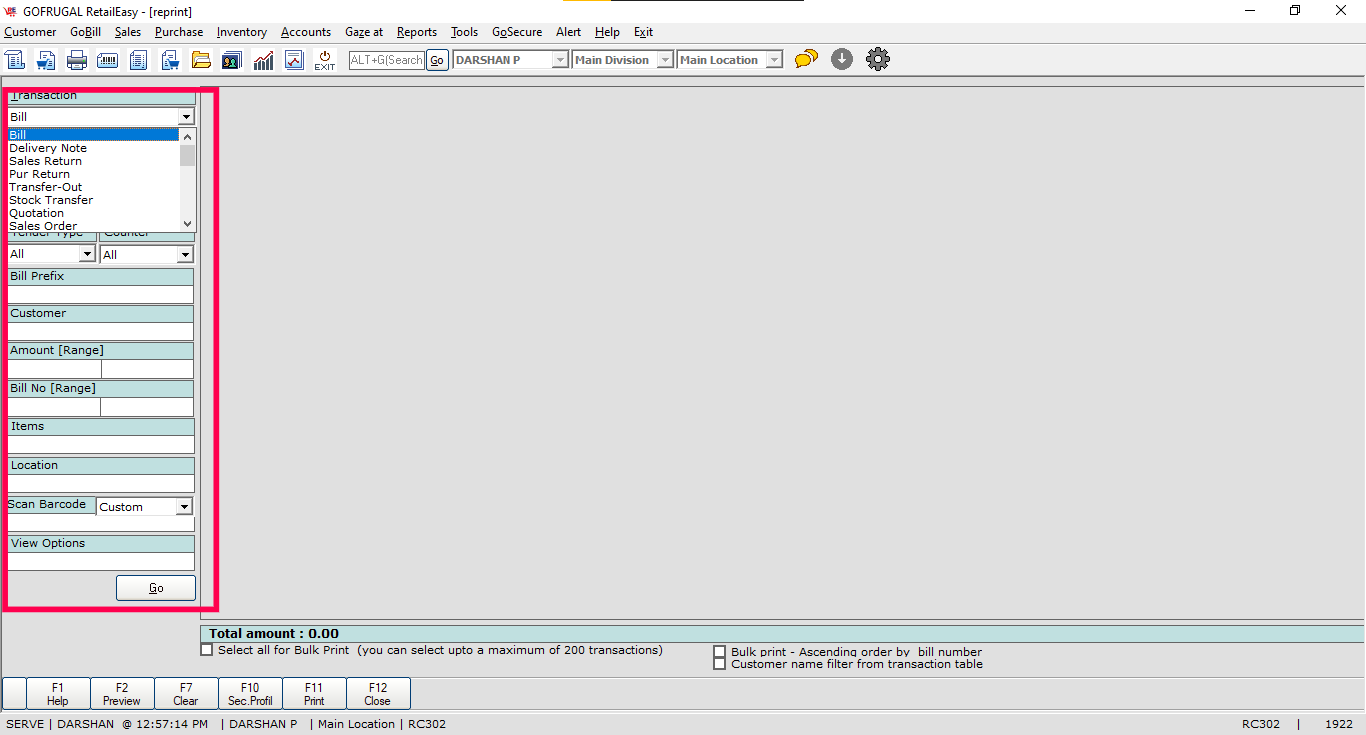This screenshot has width=1366, height=735.
Task: Check Customer name filter from transaction table
Action: [720, 664]
